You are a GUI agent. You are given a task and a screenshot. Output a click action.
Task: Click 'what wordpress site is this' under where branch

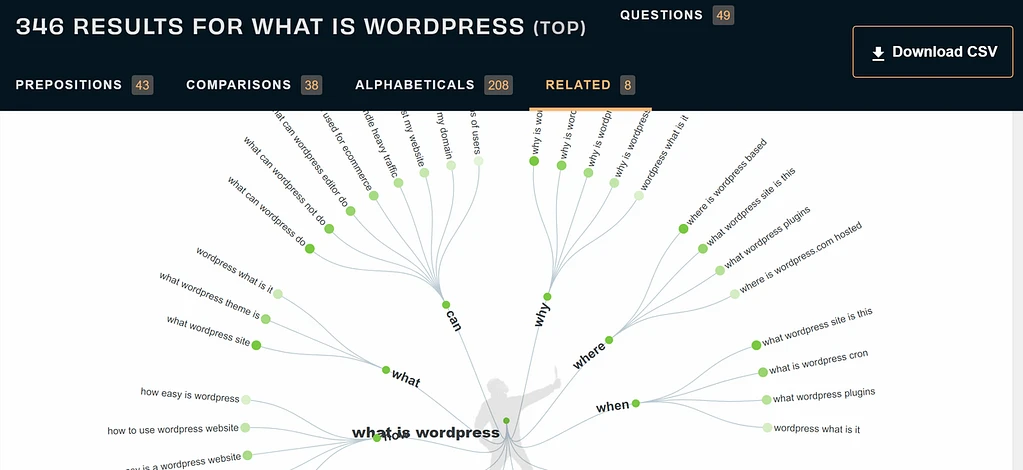[751, 210]
